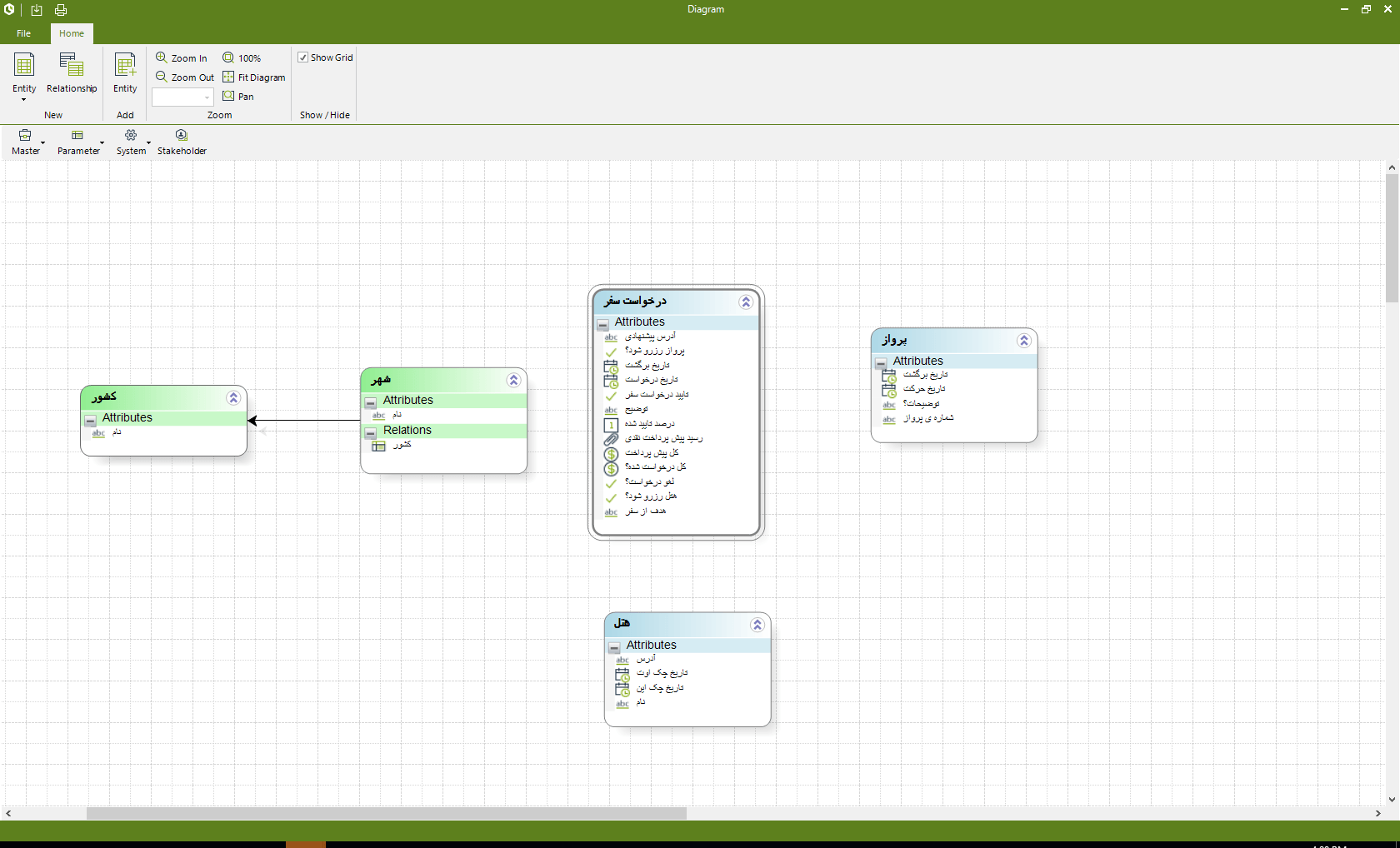The image size is (1400, 848).
Task: Open the New Entity dropdown arrow
Action: [24, 100]
